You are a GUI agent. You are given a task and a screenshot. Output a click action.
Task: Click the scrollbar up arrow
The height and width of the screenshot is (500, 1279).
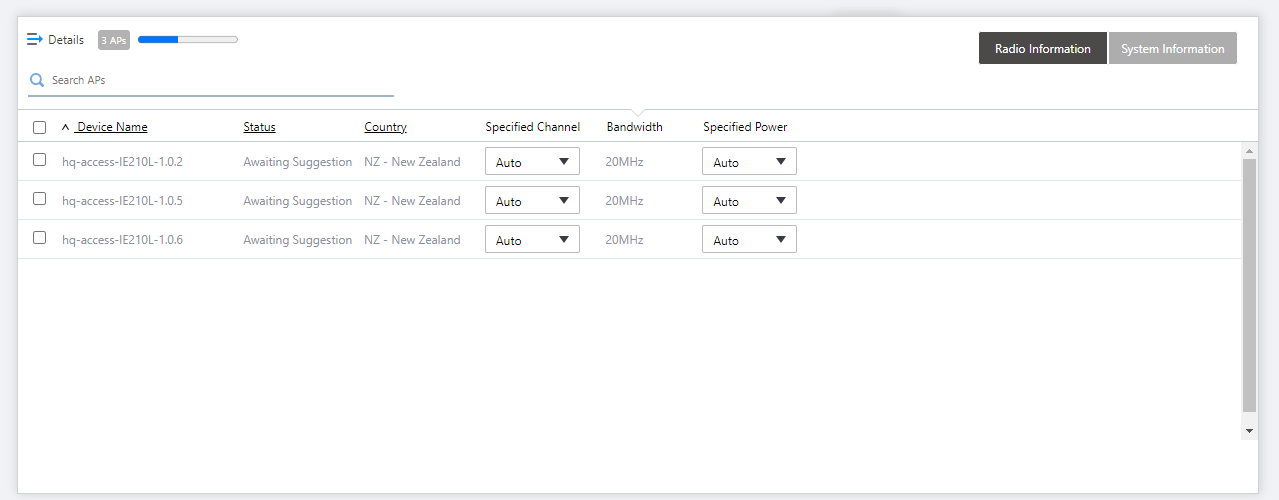[1249, 151]
